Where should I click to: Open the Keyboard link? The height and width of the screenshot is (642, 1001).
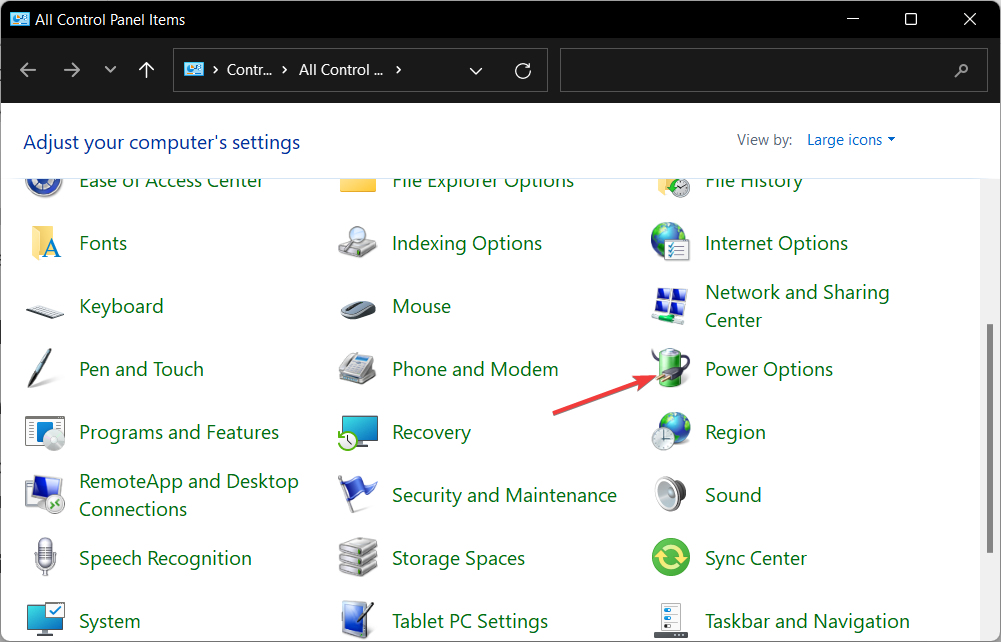coord(121,306)
